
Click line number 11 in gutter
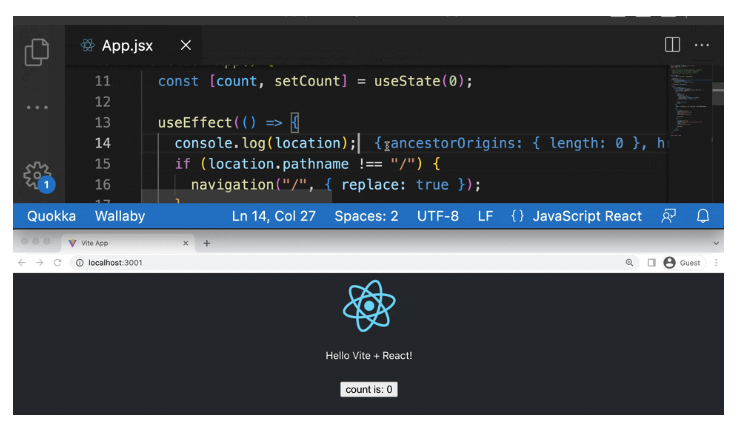coord(103,81)
